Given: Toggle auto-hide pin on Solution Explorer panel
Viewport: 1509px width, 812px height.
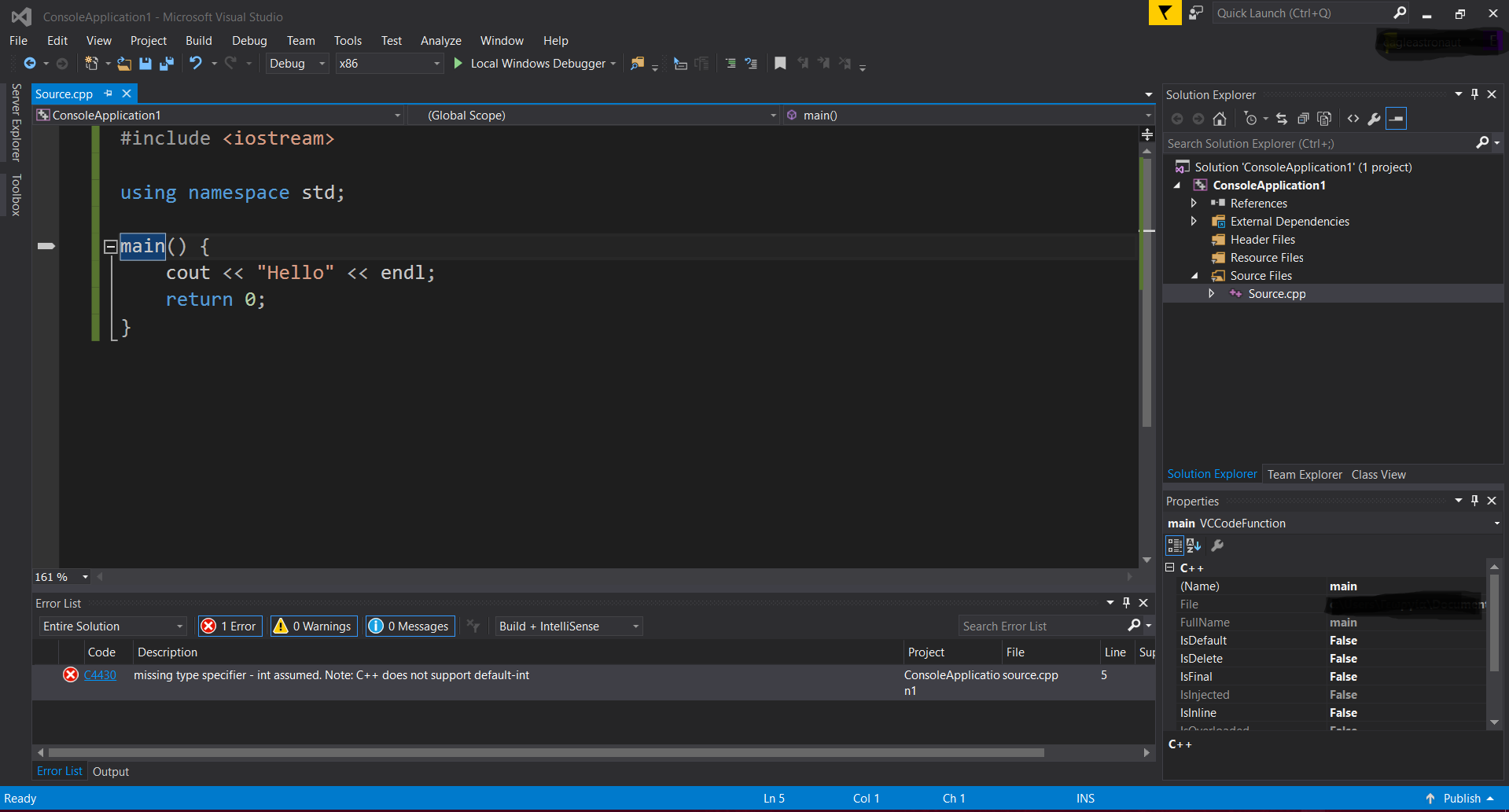Looking at the screenshot, I should [x=1474, y=94].
